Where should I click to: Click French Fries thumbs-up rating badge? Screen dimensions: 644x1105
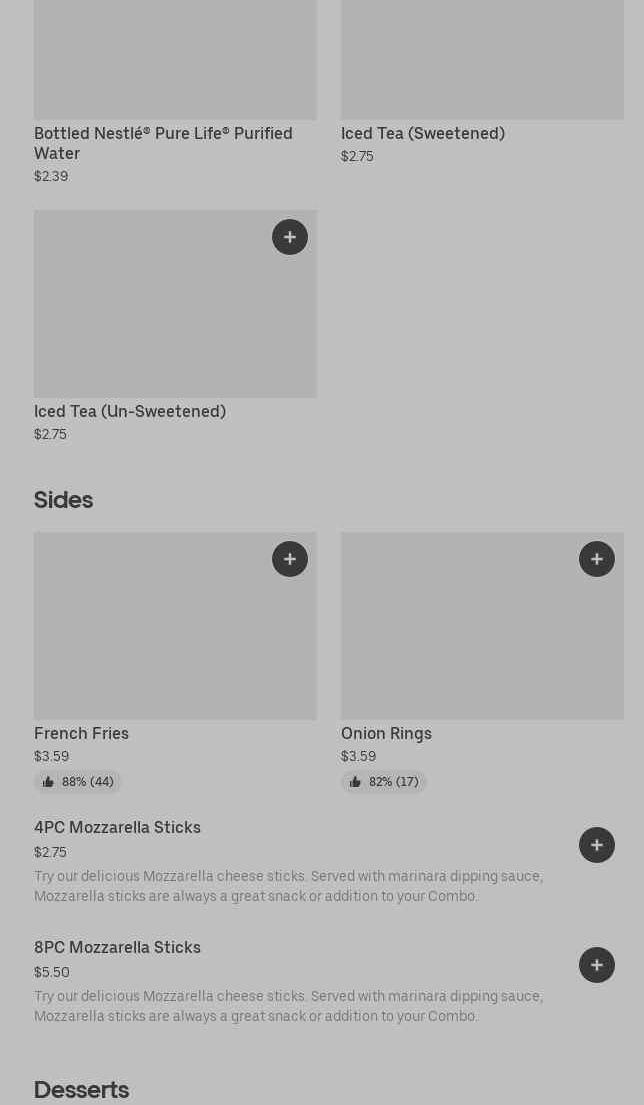(x=78, y=782)
